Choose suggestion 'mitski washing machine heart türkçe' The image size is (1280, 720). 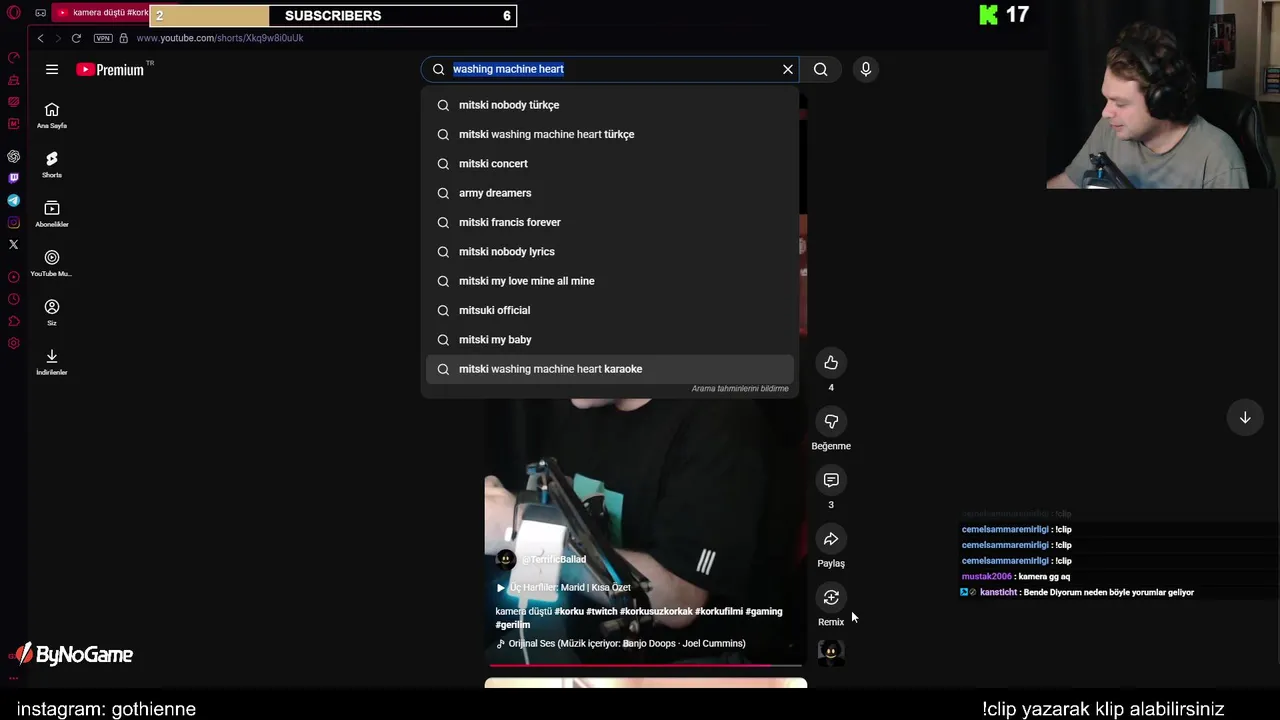610,134
